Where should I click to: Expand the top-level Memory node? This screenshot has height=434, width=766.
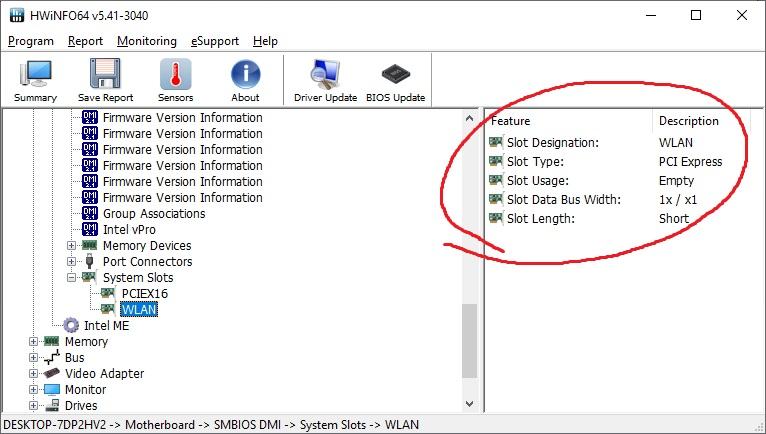pos(33,341)
